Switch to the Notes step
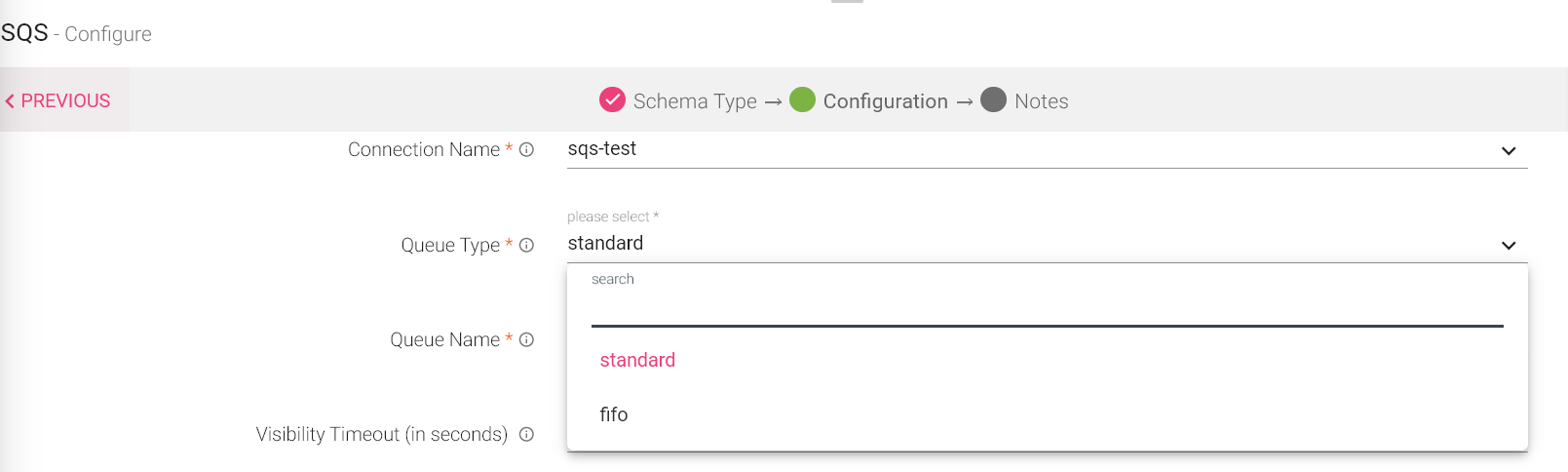Screen dimensions: 1568x472 pyautogui.click(x=1041, y=101)
